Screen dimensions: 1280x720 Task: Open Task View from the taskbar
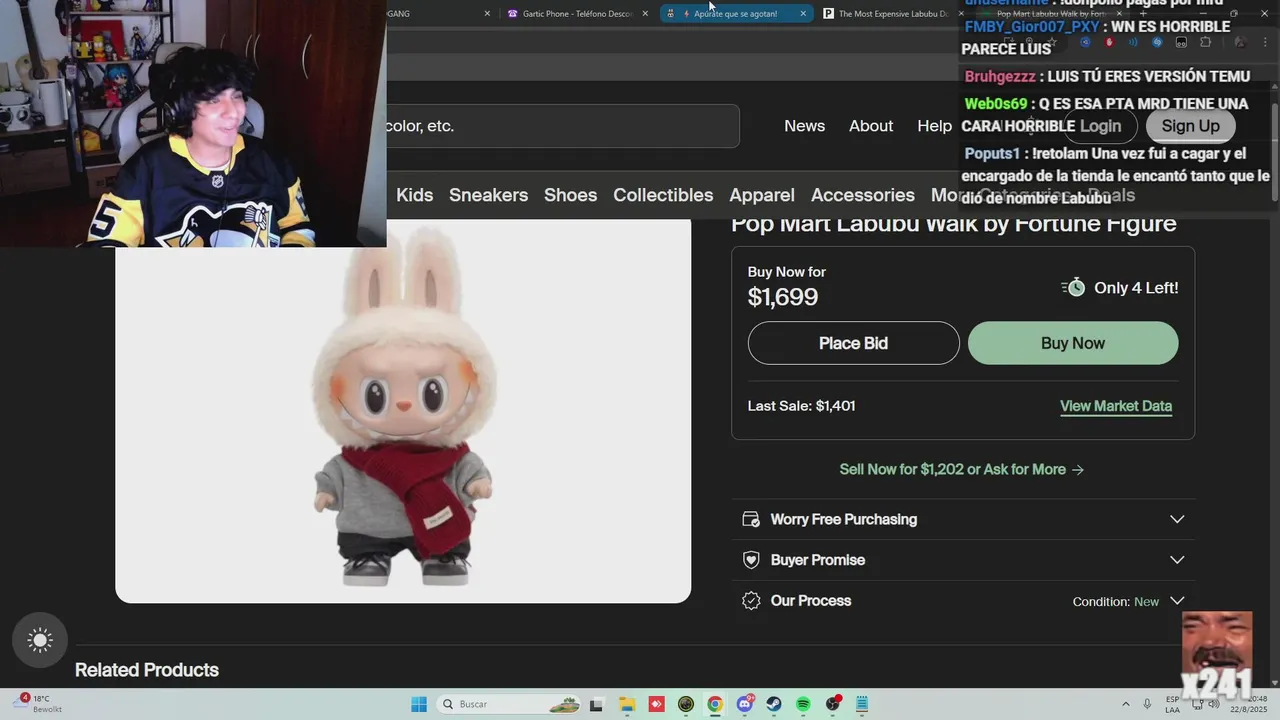[x=596, y=704]
